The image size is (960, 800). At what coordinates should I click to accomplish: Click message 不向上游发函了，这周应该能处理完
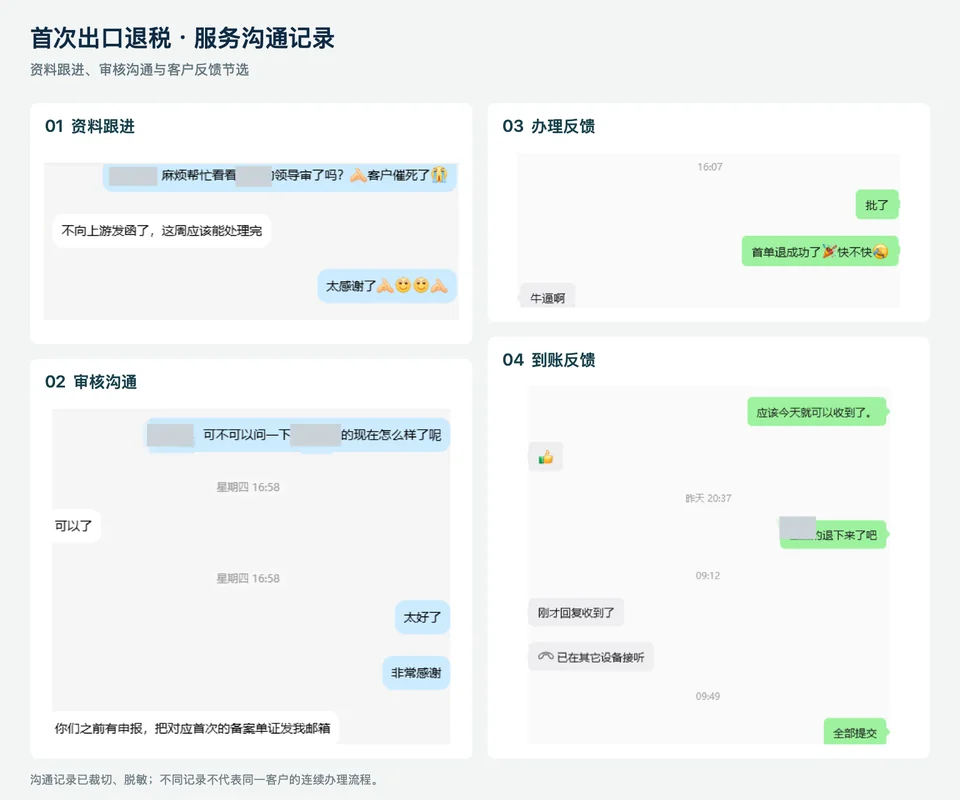point(162,231)
